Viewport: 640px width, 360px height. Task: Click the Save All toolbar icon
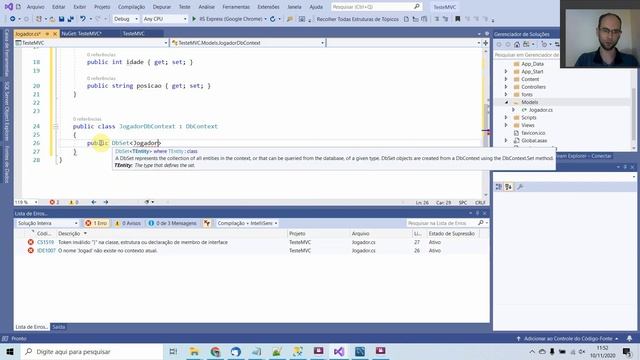pyautogui.click(x=70, y=19)
